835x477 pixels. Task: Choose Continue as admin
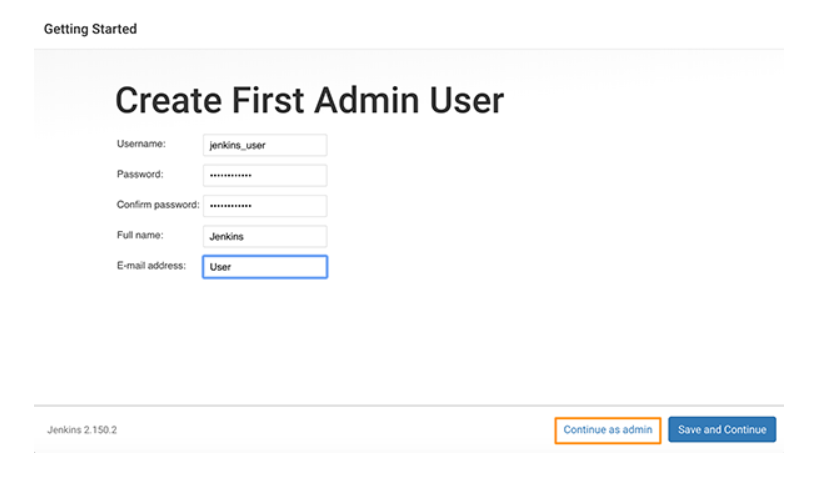(x=607, y=430)
